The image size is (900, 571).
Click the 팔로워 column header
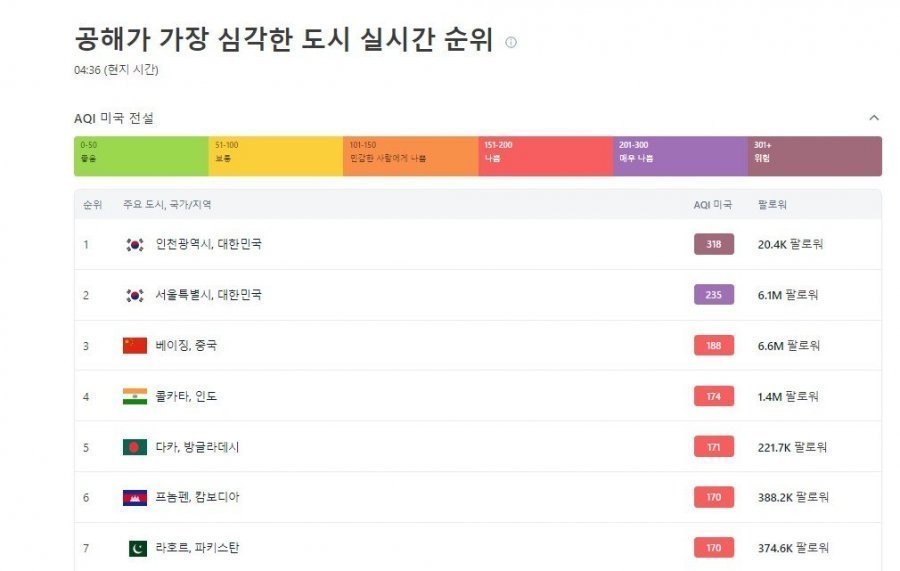tap(772, 205)
